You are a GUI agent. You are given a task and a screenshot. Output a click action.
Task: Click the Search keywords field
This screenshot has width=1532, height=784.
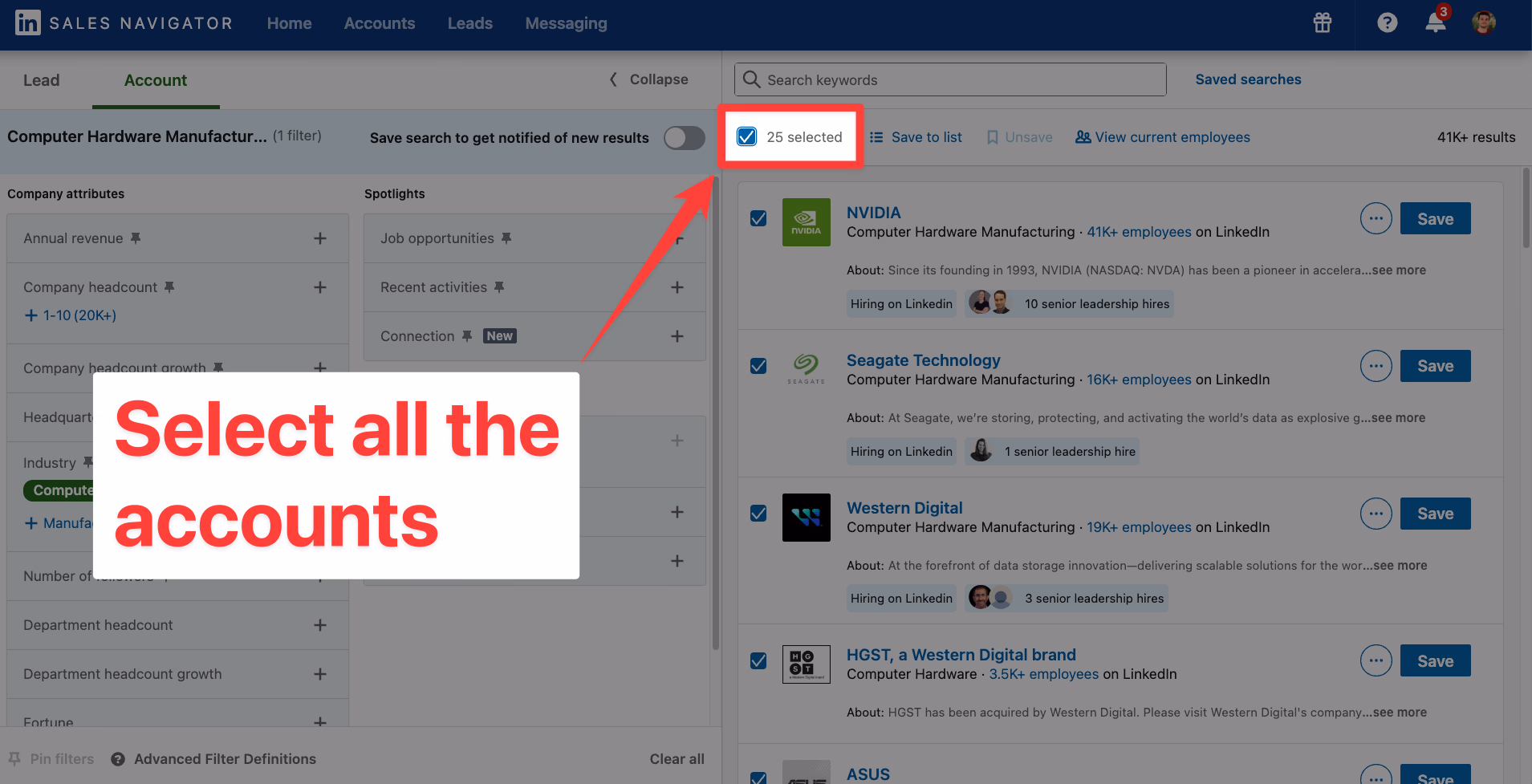950,79
